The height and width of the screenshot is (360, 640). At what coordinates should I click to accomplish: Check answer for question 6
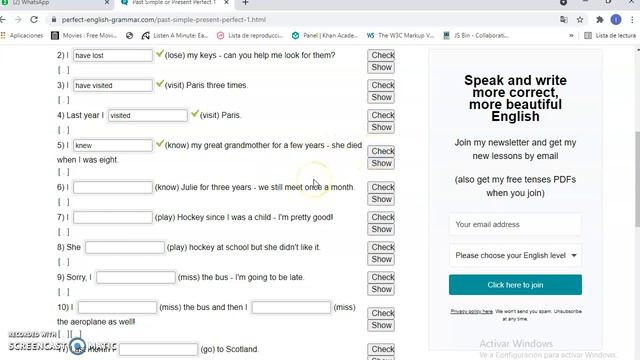381,187
